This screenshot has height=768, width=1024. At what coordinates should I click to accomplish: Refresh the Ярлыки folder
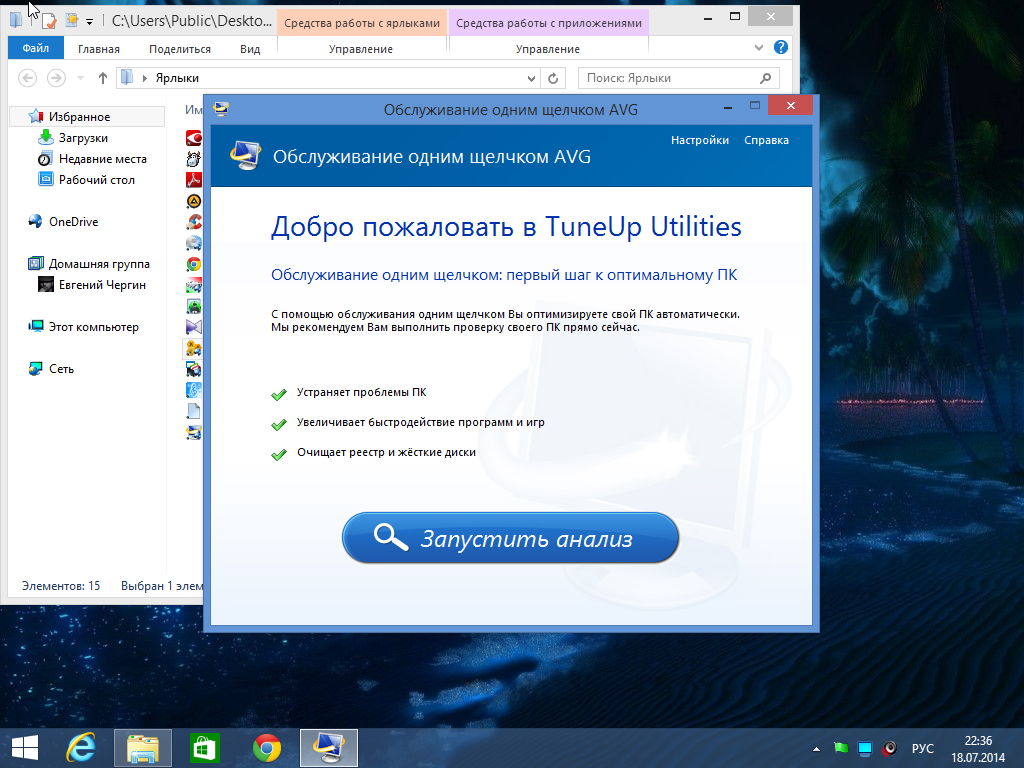(553, 78)
